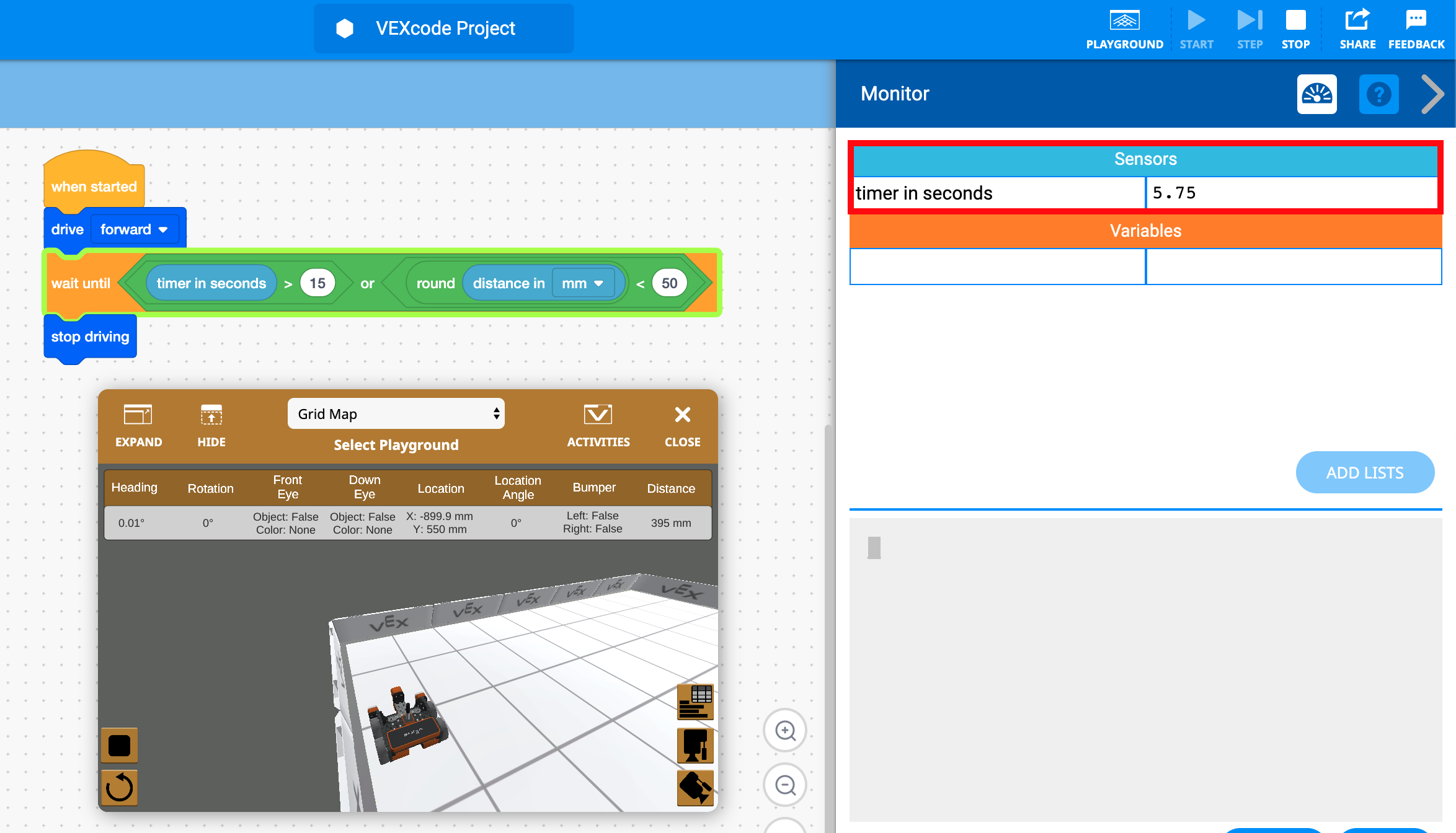Open the Grid Map playground selector

tap(396, 413)
